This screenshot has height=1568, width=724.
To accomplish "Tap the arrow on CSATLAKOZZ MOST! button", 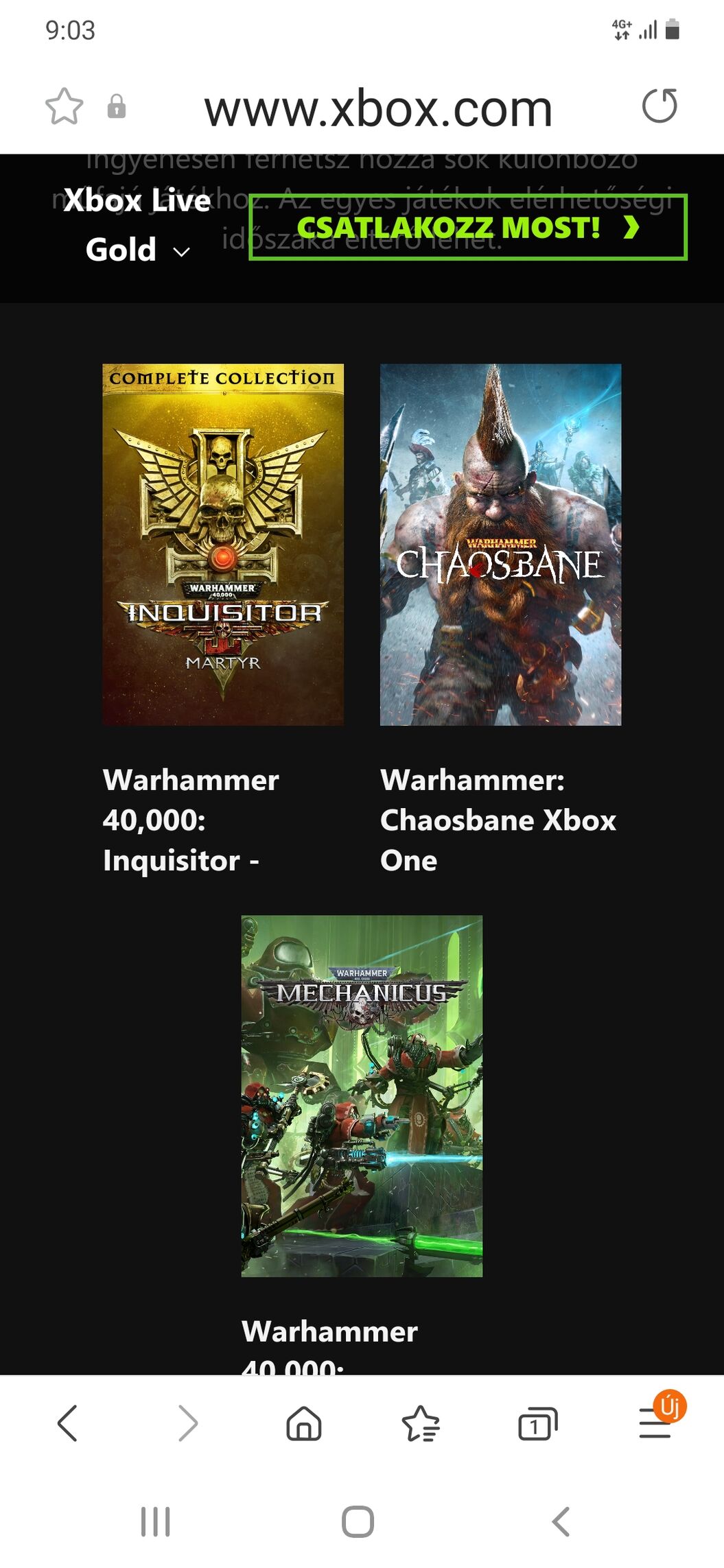I will (631, 227).
